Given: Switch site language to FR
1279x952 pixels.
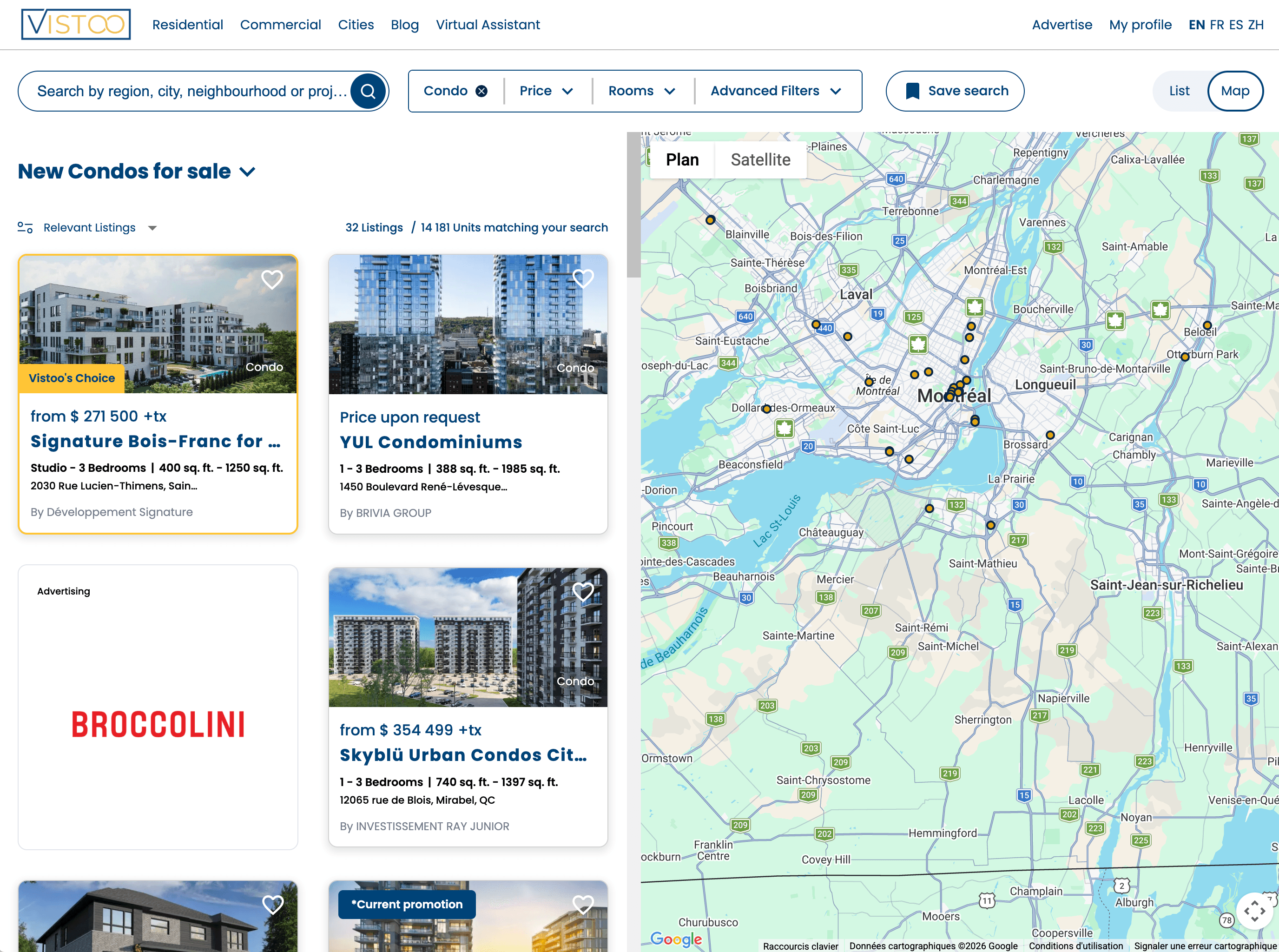Looking at the screenshot, I should 1217,24.
